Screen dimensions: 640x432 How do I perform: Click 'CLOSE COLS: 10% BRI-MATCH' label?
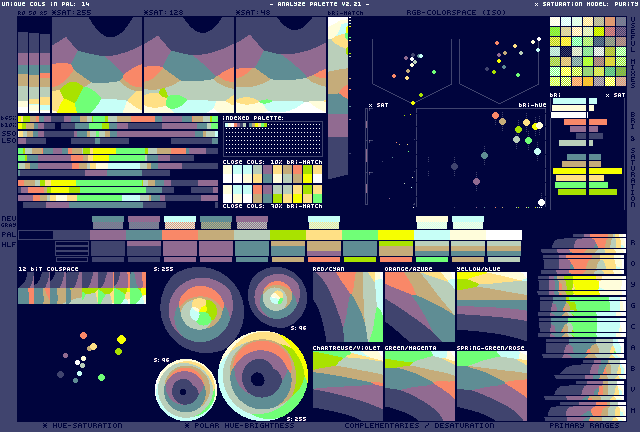[272, 162]
